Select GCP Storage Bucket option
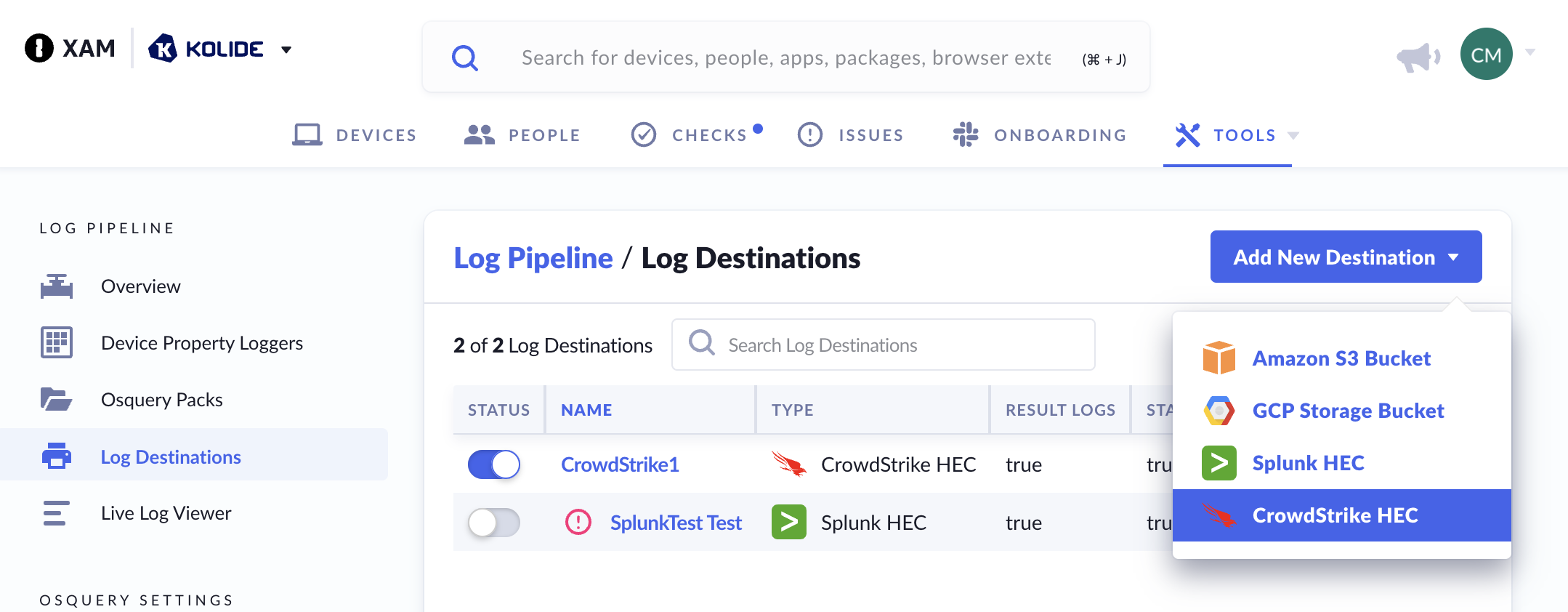 tap(1347, 411)
